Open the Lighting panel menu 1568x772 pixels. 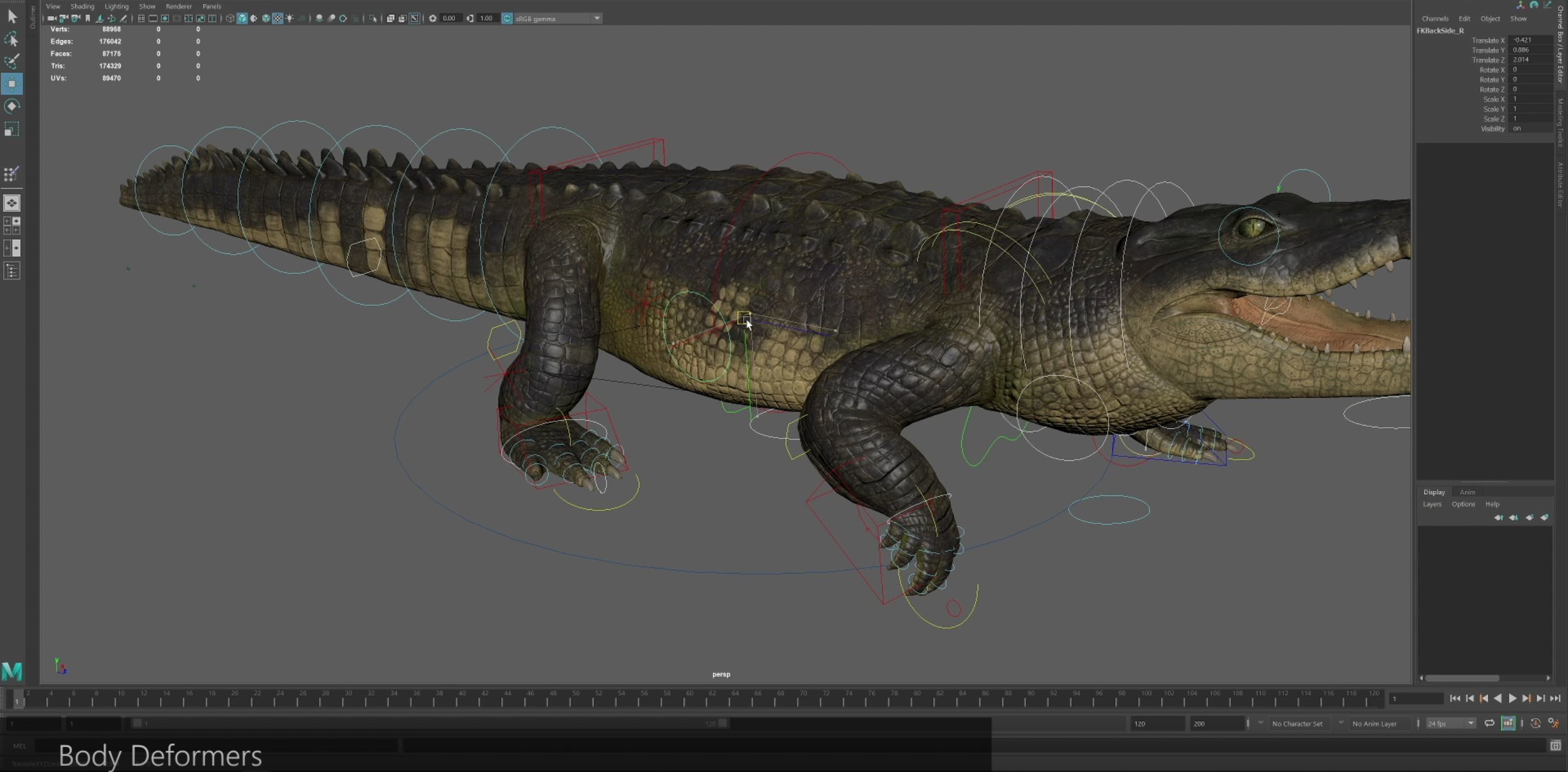117,6
